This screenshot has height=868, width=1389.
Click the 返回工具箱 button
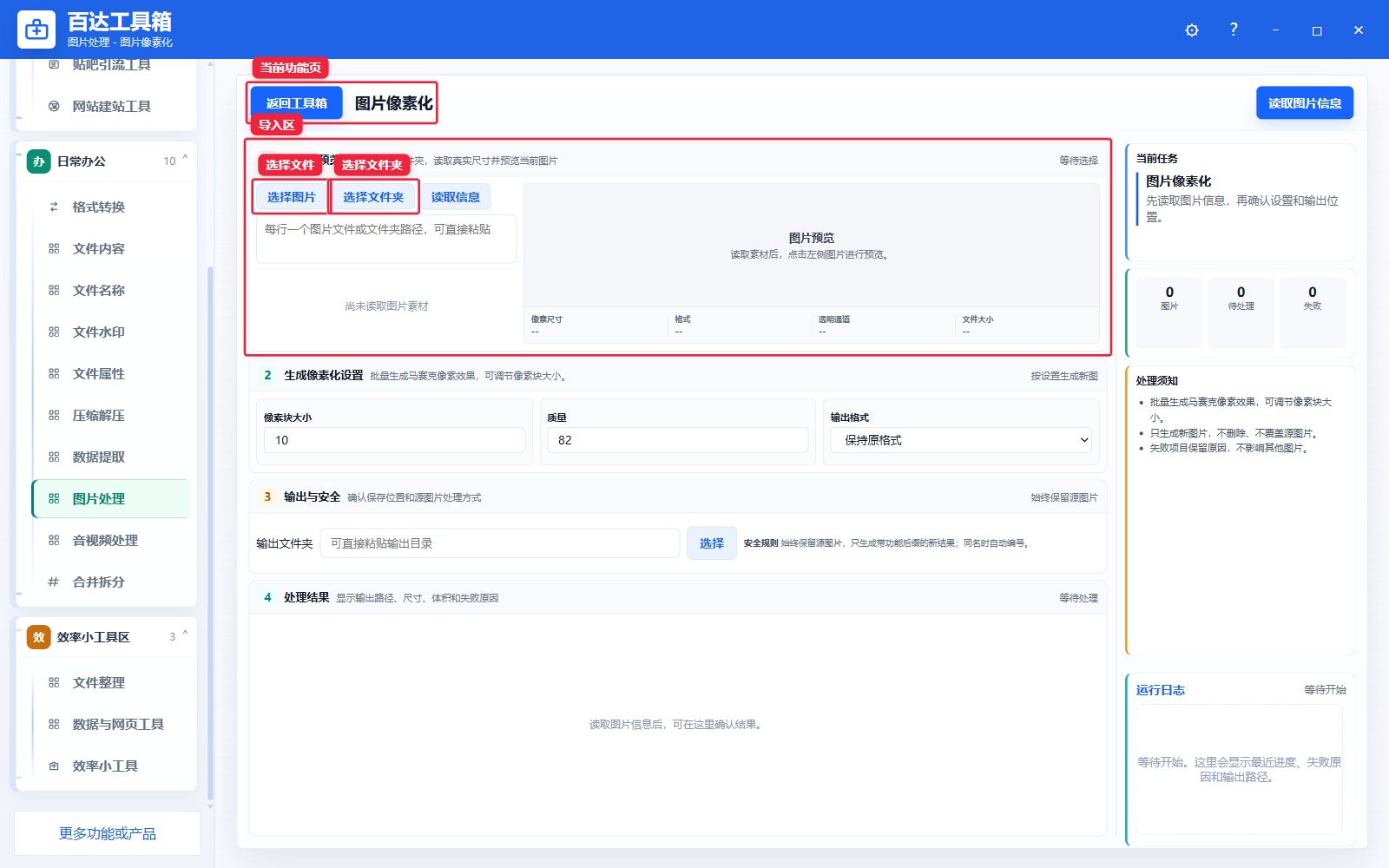296,103
